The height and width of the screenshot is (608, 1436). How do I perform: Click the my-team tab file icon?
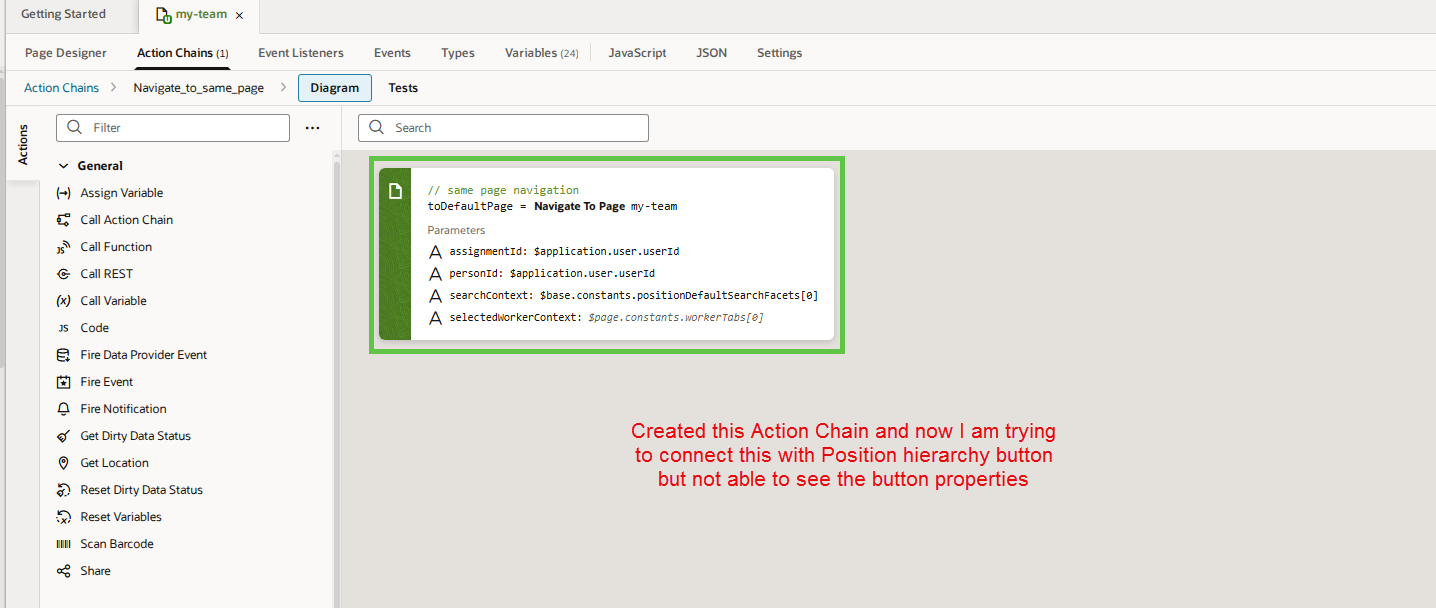point(163,15)
